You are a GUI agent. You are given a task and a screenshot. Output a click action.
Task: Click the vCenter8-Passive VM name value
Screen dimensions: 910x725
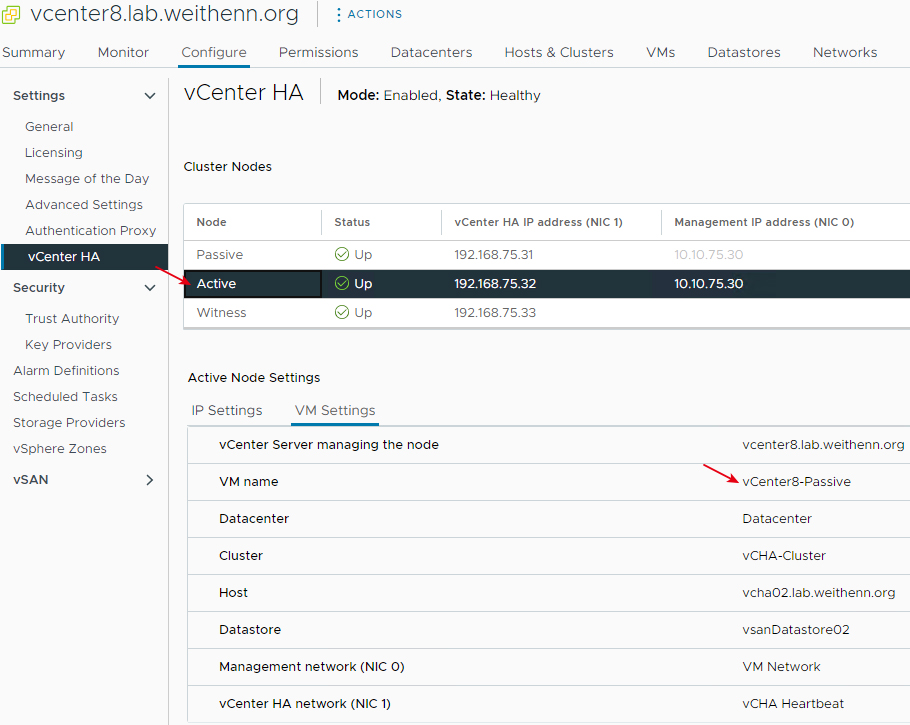click(x=796, y=482)
